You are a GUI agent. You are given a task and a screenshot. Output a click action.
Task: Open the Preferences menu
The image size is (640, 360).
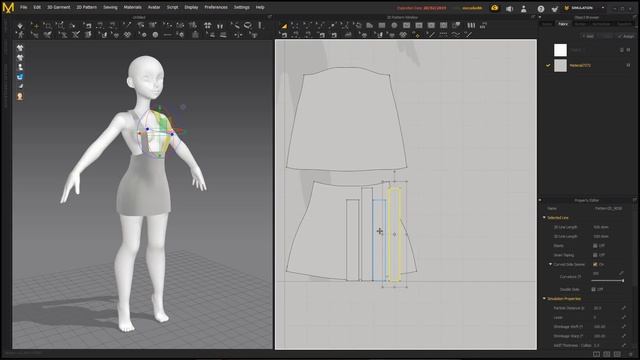216,7
